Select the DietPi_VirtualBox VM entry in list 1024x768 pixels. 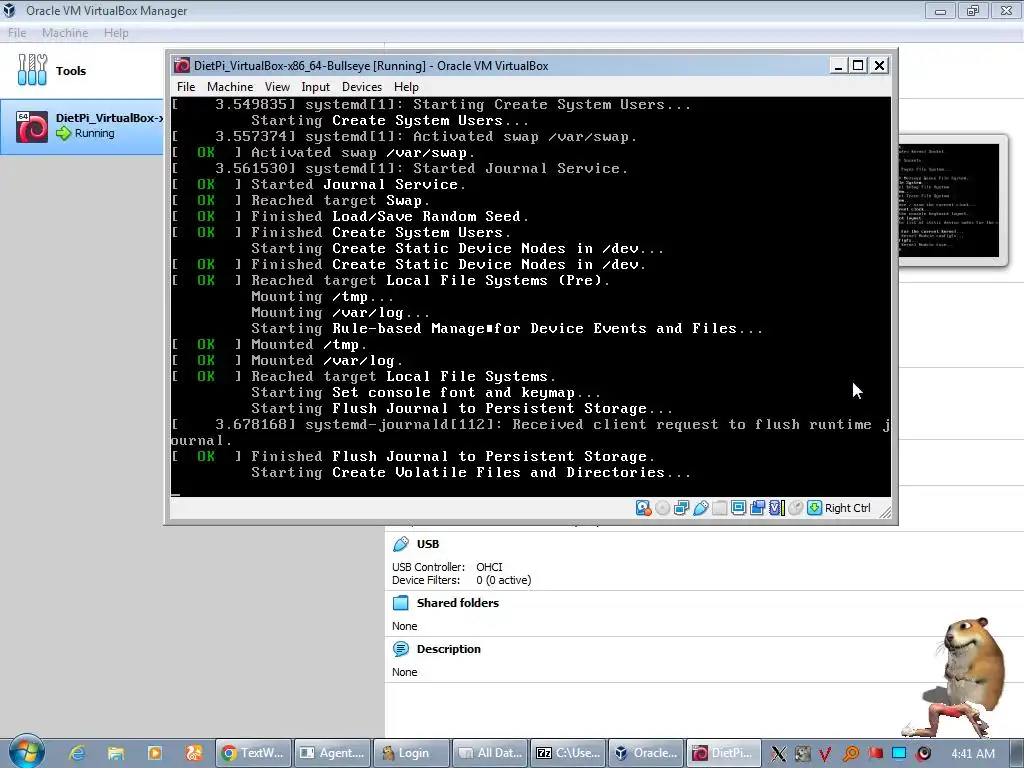pos(82,127)
